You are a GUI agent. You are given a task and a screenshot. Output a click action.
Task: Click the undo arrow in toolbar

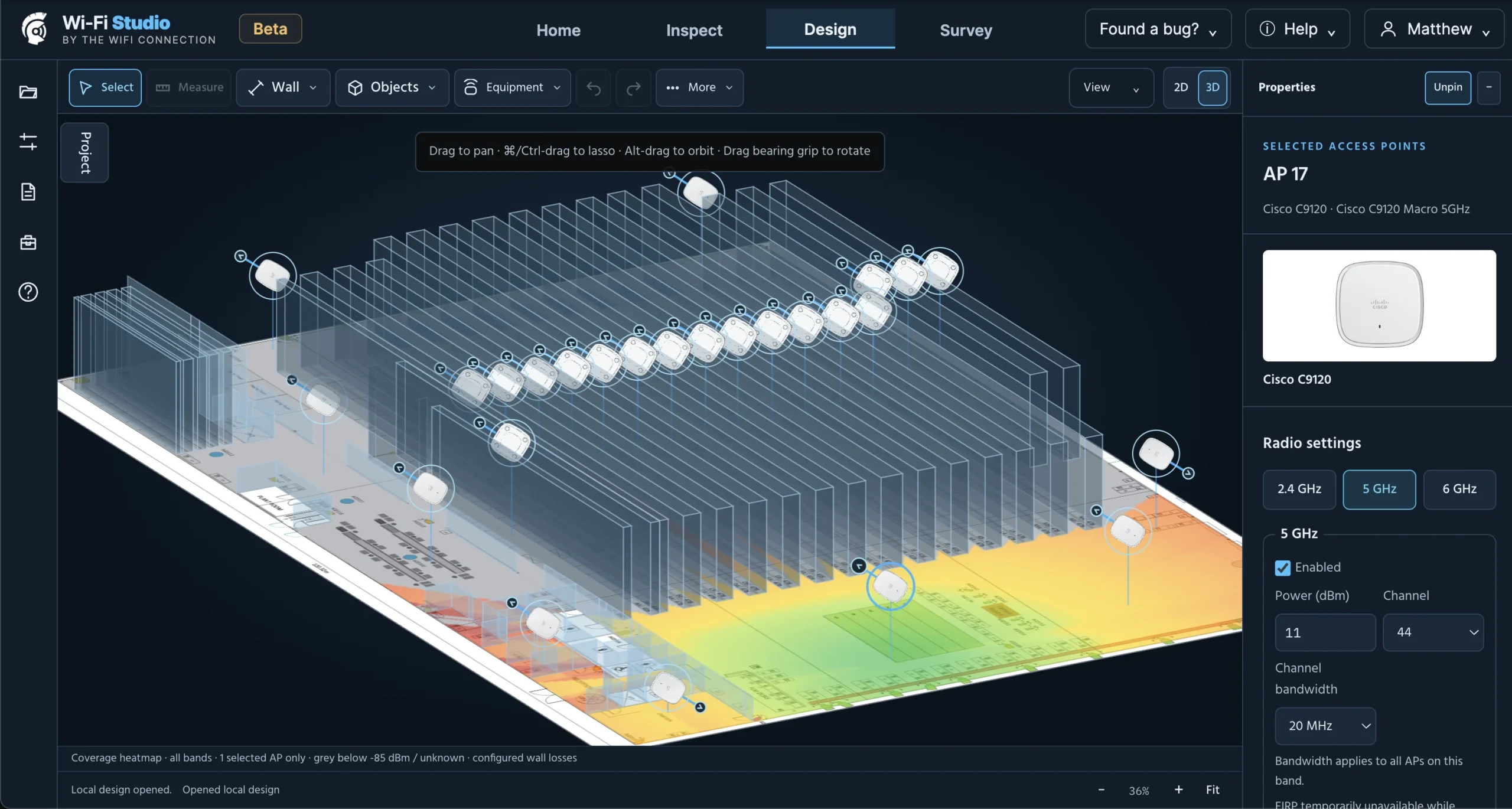[594, 88]
